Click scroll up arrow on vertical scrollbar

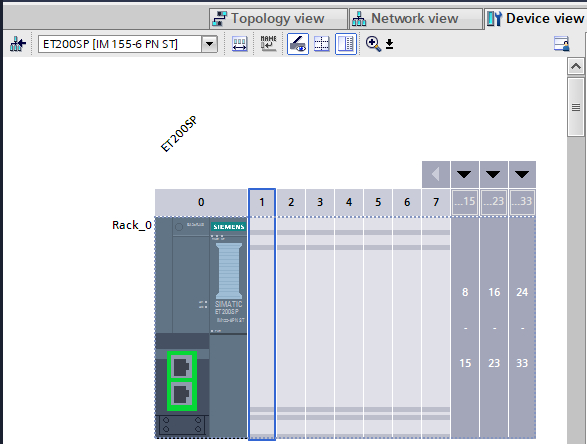576,67
